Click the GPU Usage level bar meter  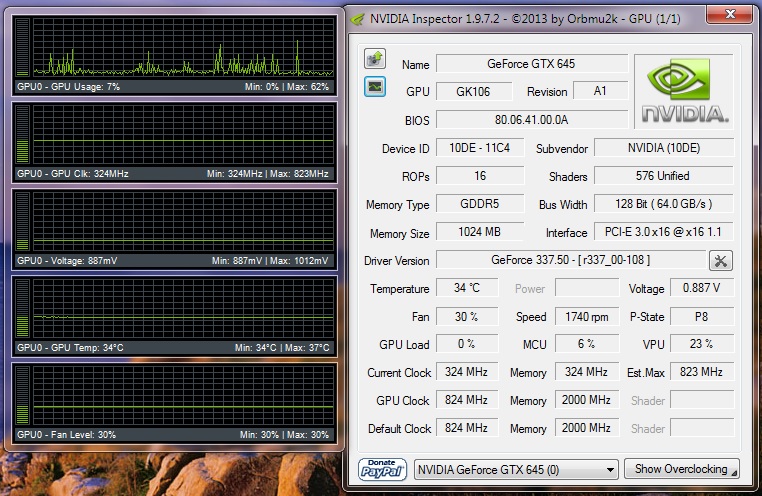tap(22, 47)
